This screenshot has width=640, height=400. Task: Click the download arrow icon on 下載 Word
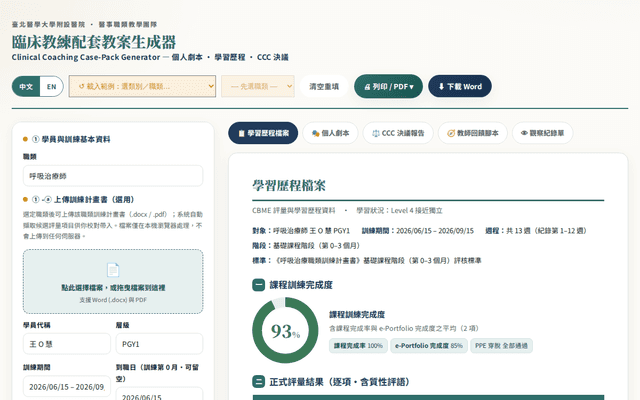441,87
